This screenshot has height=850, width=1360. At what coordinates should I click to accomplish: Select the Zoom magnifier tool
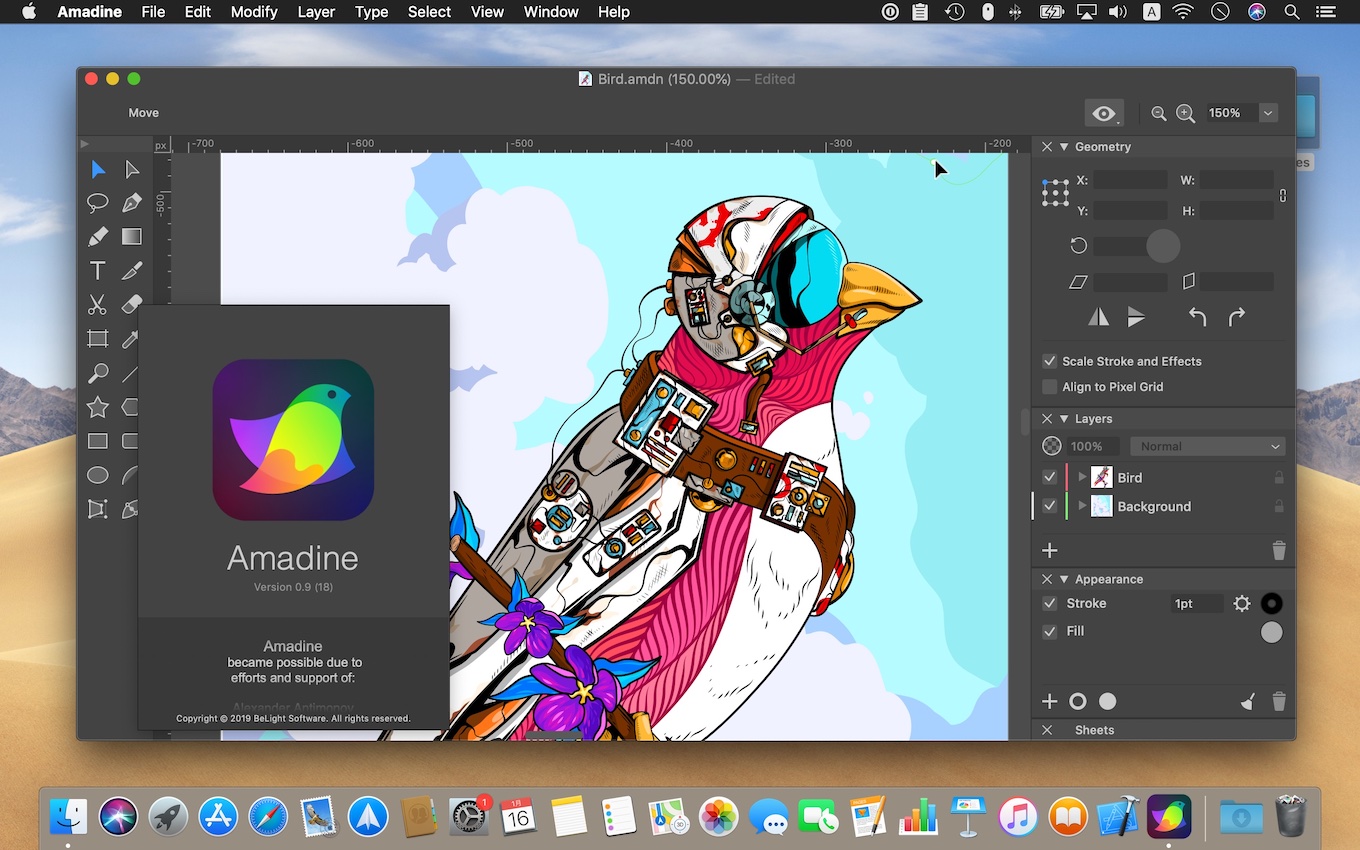point(97,373)
